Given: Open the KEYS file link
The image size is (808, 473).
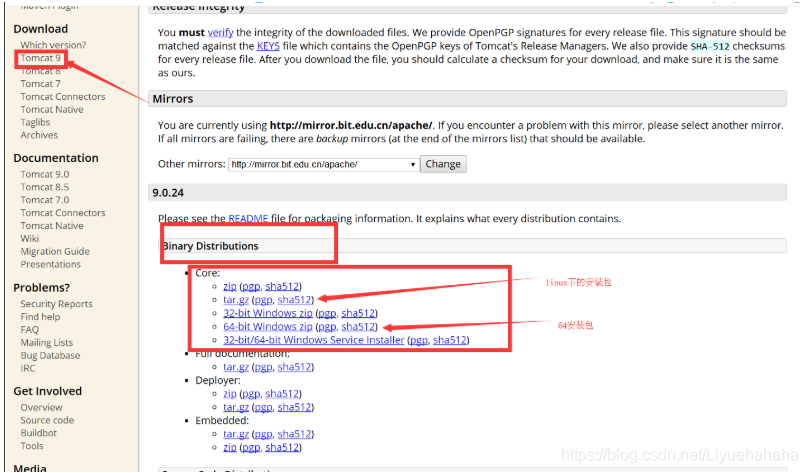Looking at the screenshot, I should [x=268, y=46].
